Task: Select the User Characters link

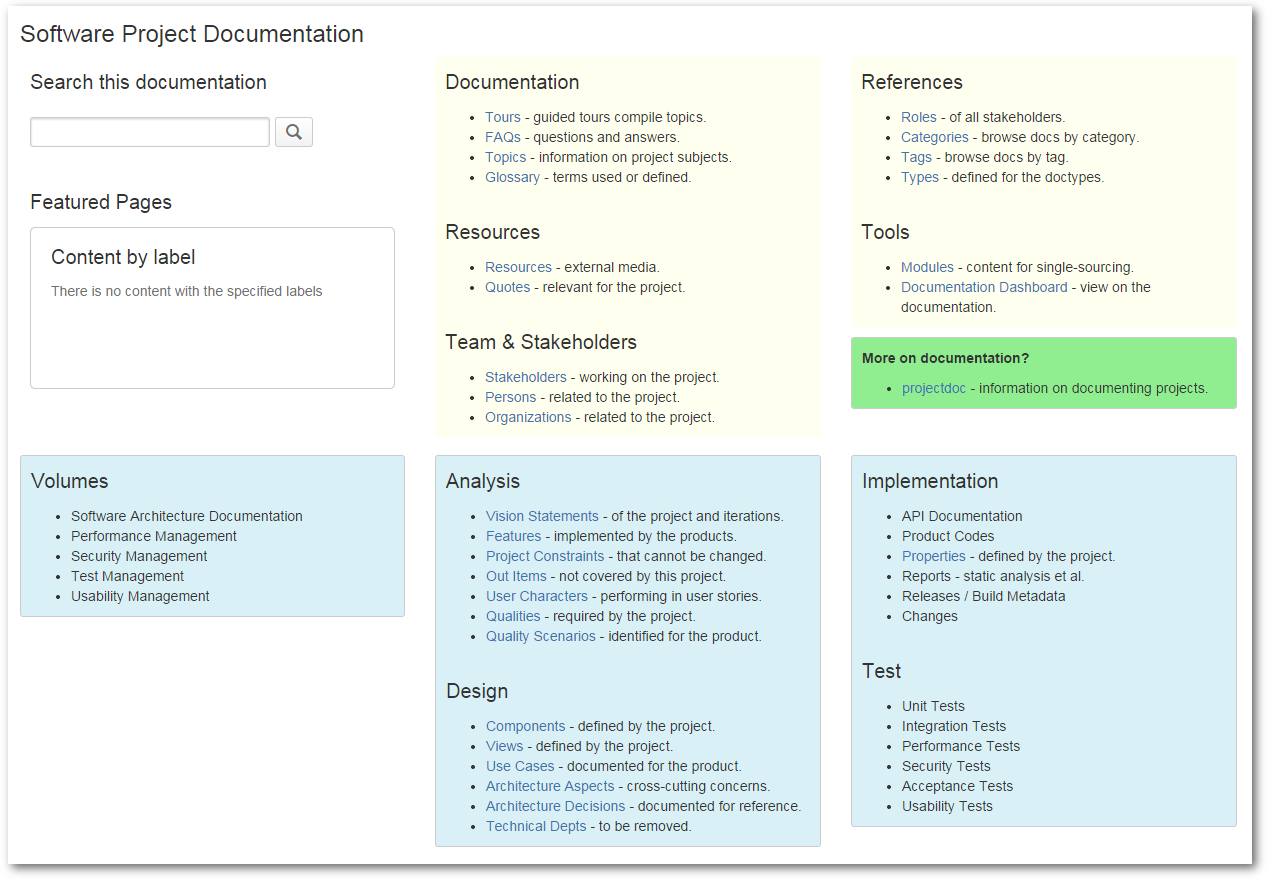Action: point(536,596)
